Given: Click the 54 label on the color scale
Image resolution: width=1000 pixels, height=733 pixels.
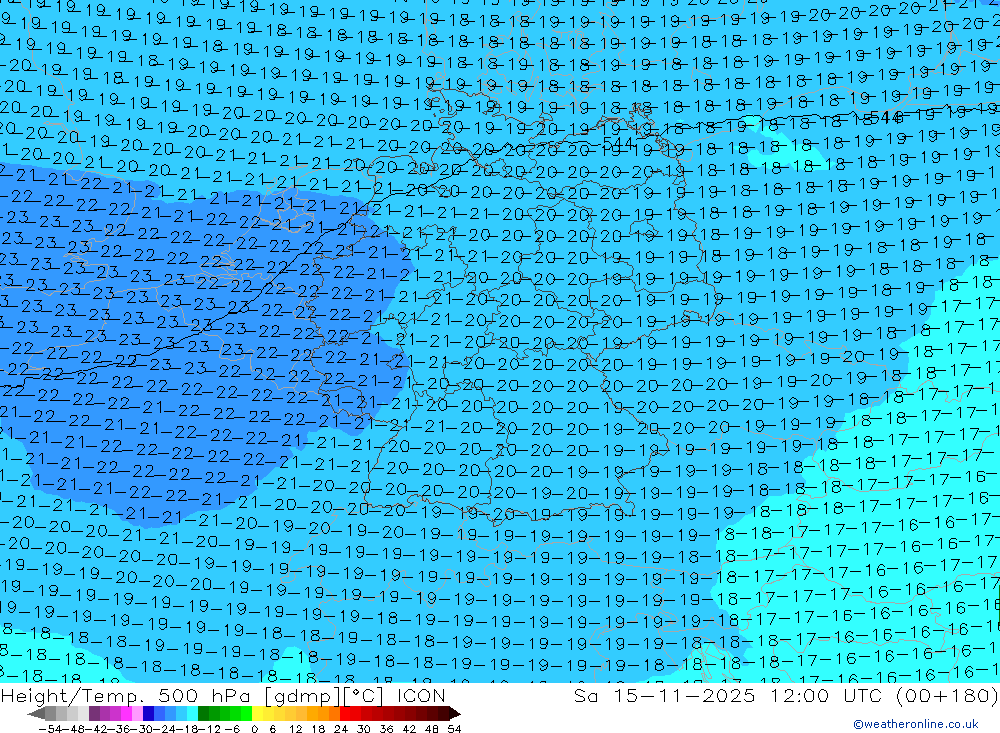Looking at the screenshot, I should point(454,729).
